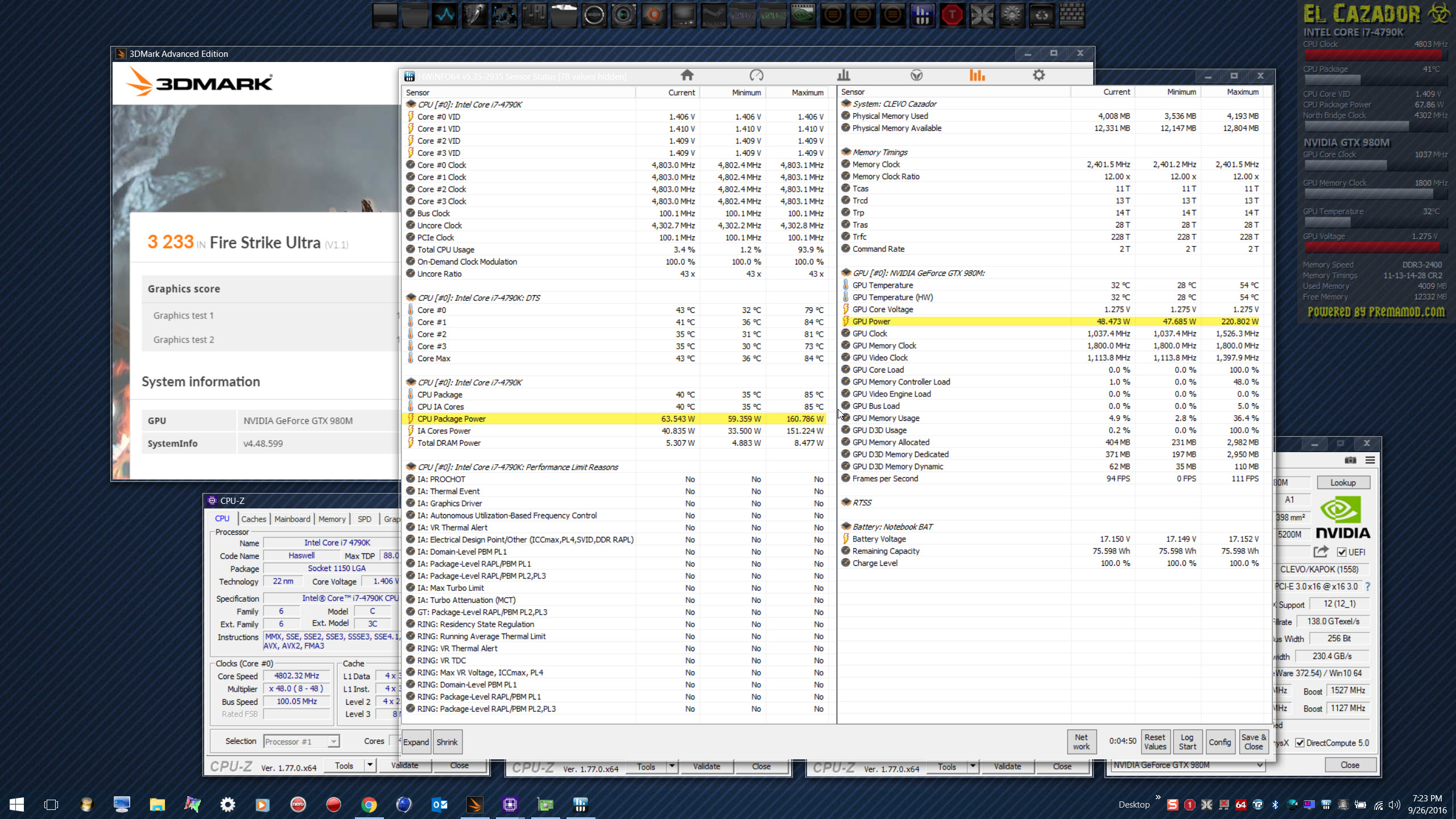
Task: Switch to SPD tab in CPU-Z
Action: point(364,519)
